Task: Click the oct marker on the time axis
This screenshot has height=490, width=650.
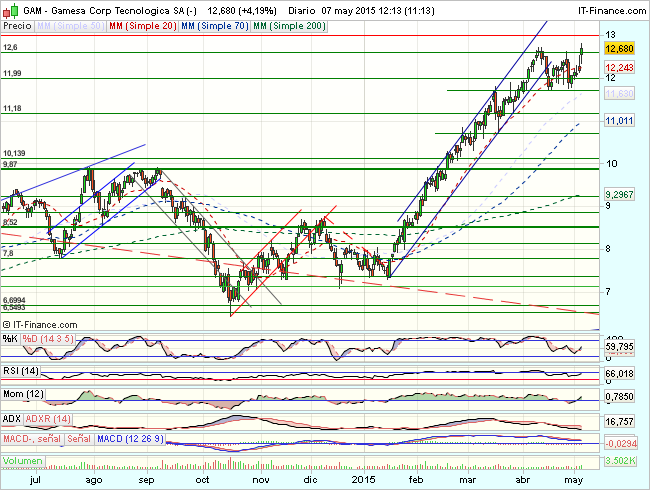Action: pyautogui.click(x=202, y=480)
